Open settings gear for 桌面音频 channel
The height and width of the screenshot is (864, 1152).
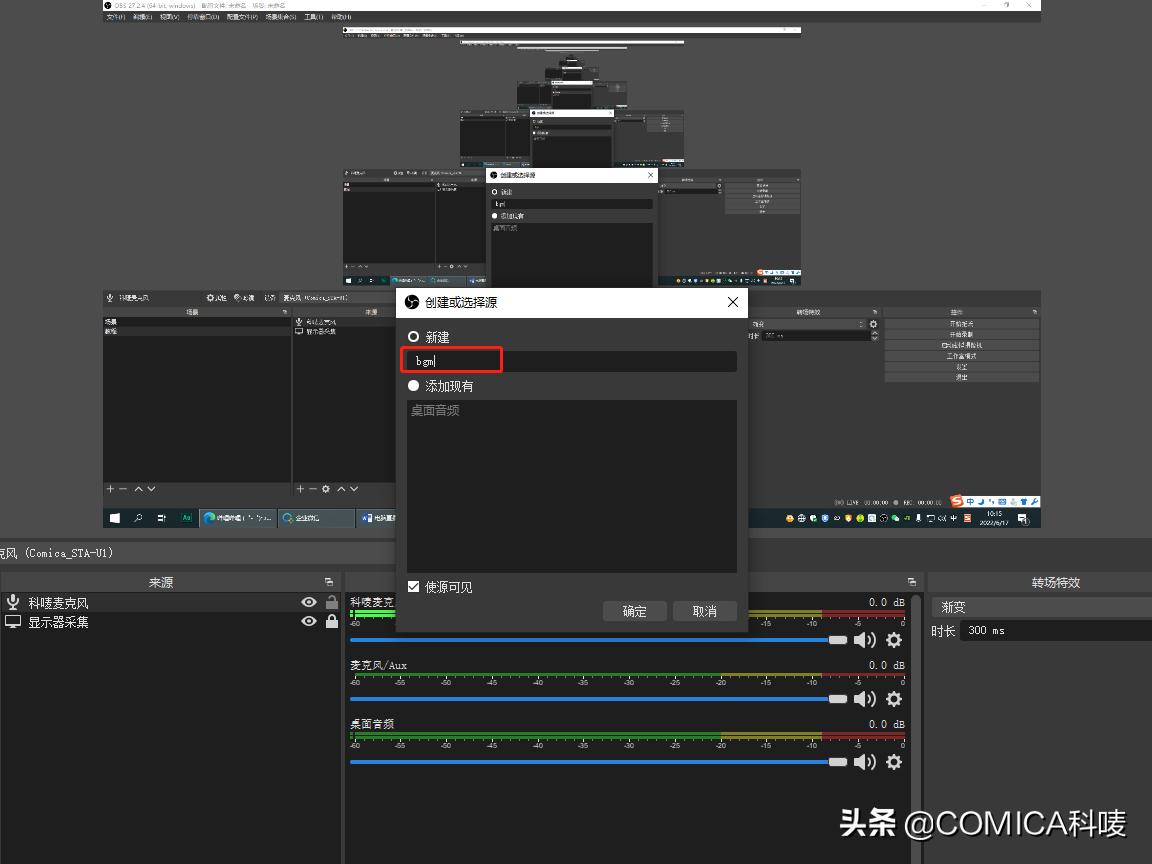coord(894,762)
